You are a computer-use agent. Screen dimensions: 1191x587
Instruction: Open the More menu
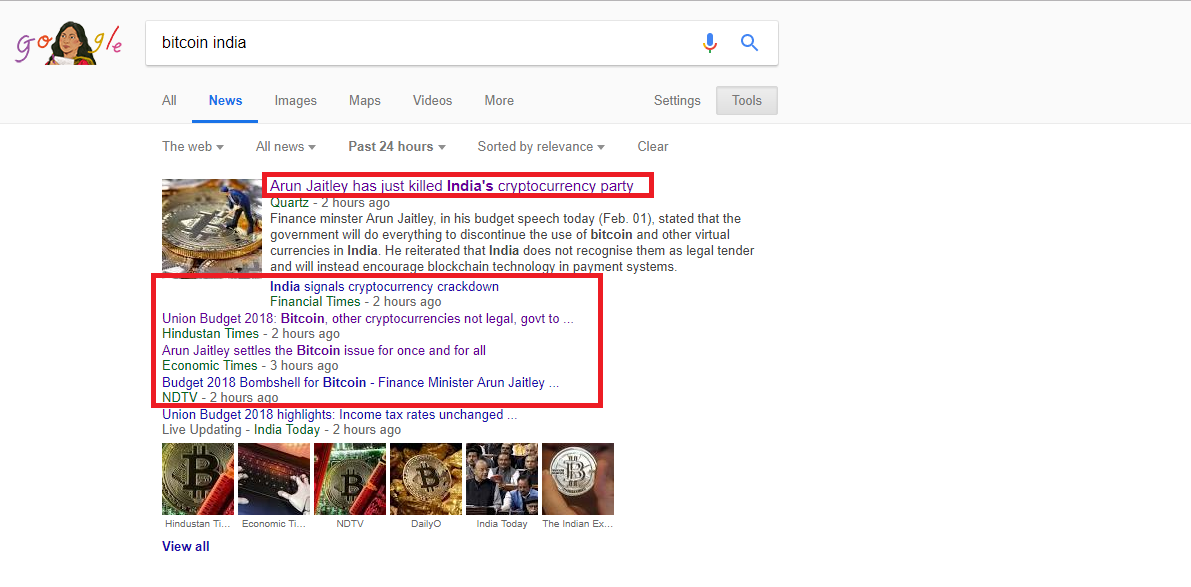tap(499, 100)
